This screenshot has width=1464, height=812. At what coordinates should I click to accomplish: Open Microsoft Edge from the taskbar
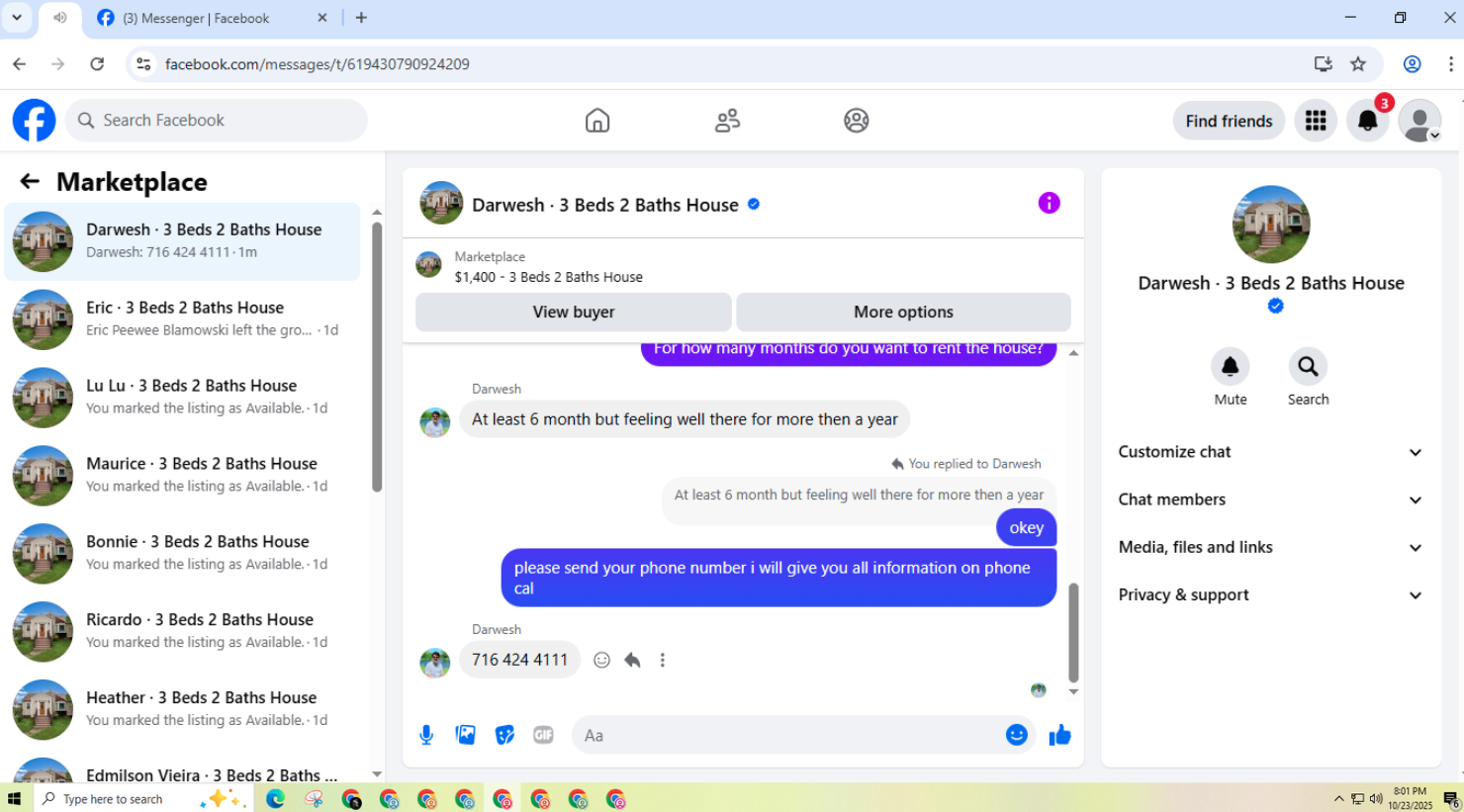click(275, 798)
